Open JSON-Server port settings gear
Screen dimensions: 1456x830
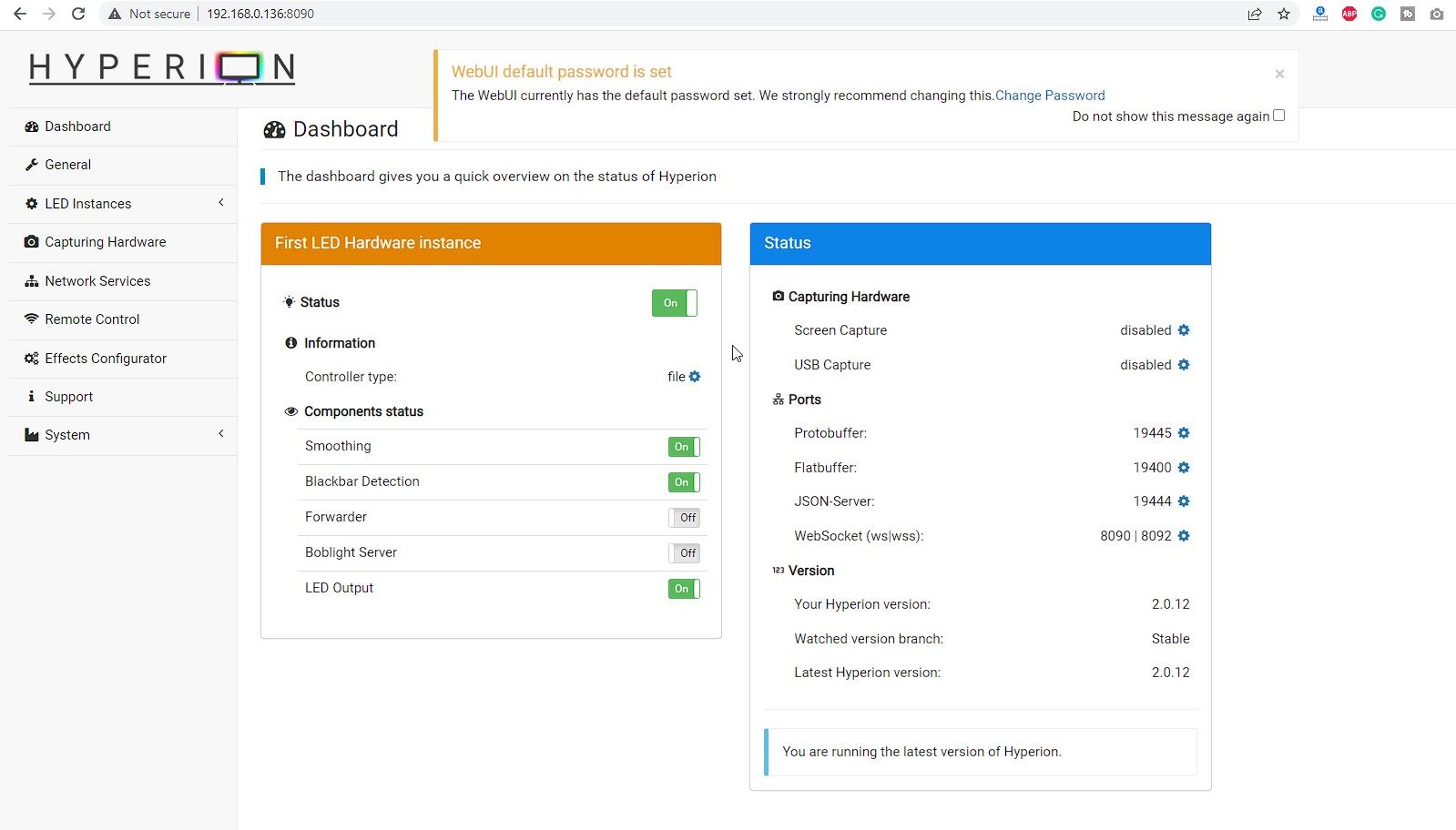click(x=1184, y=501)
